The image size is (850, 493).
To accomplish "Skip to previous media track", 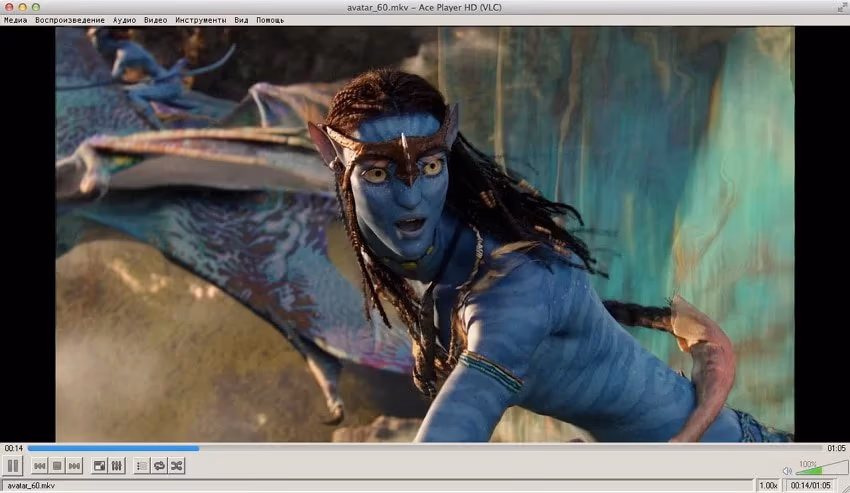I will [x=40, y=466].
